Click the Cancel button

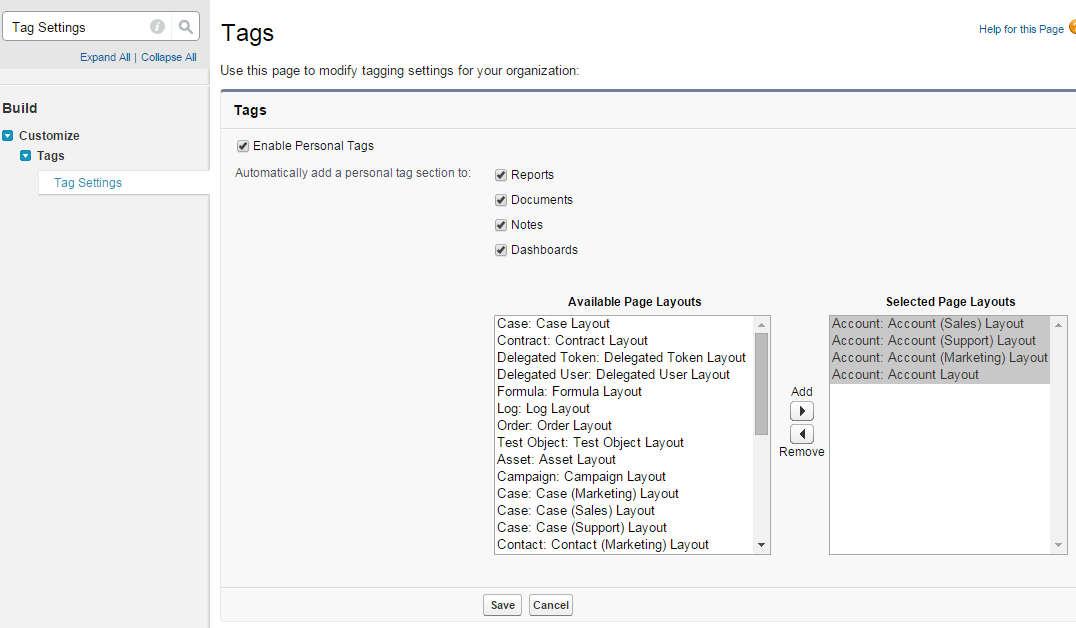[551, 605]
